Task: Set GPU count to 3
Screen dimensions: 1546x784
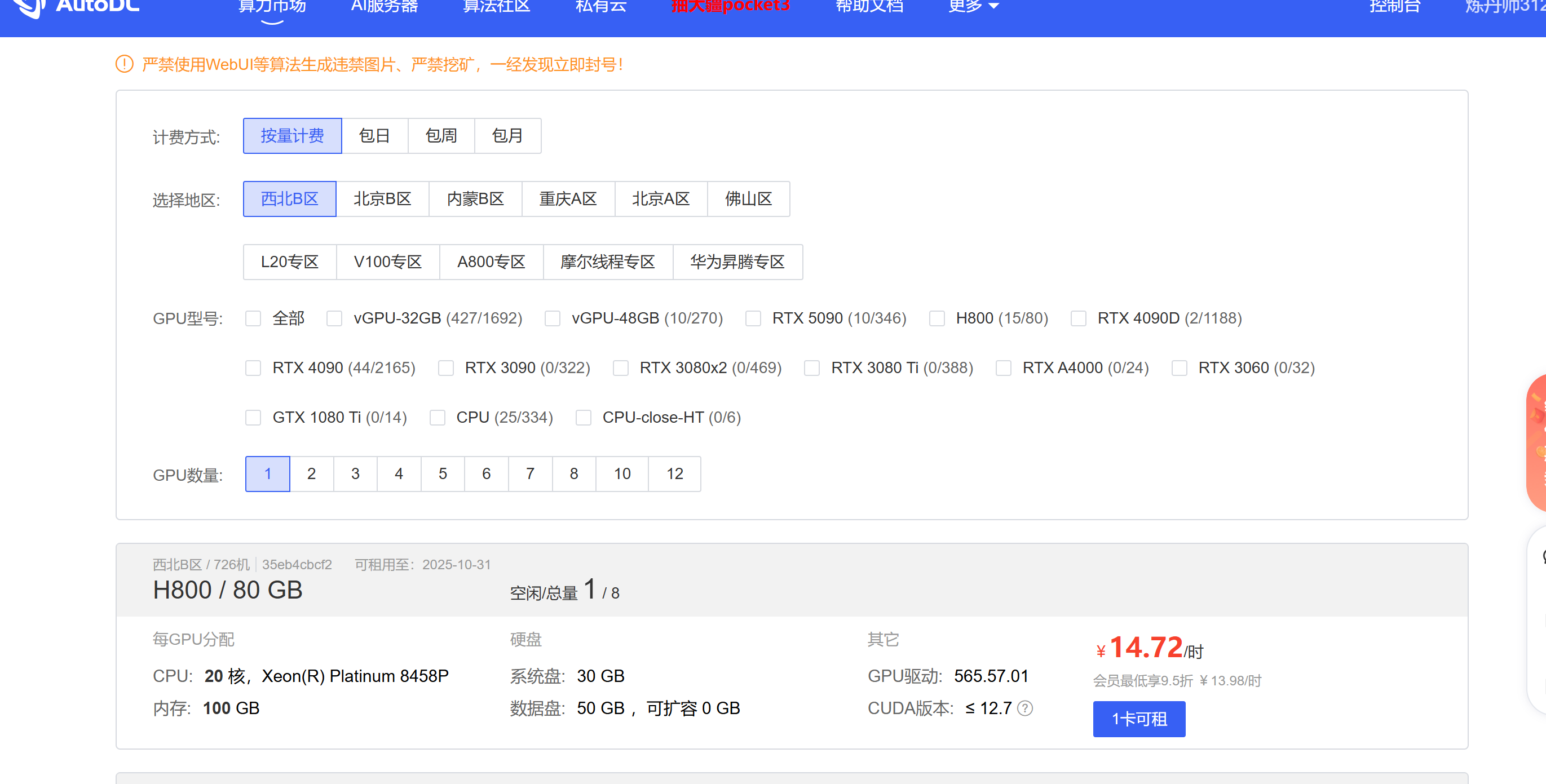Action: tap(355, 475)
